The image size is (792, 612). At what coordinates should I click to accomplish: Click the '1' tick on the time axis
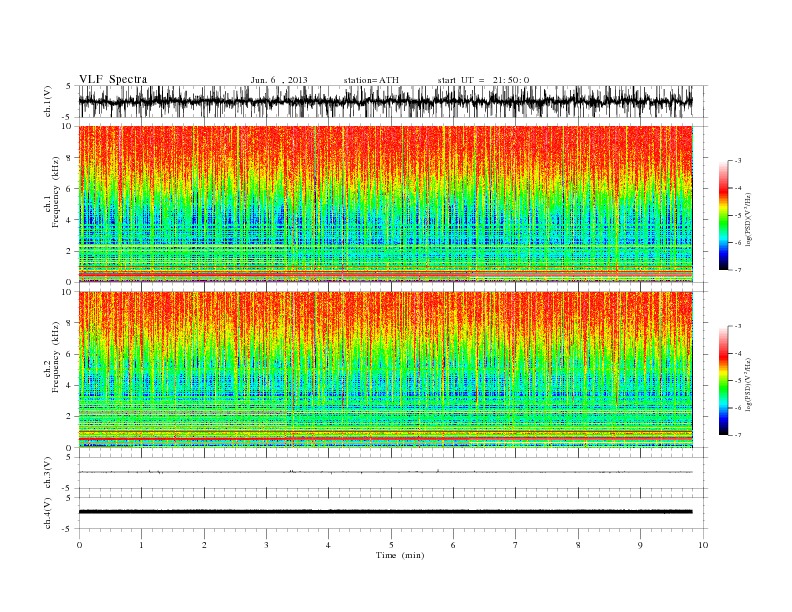[141, 545]
